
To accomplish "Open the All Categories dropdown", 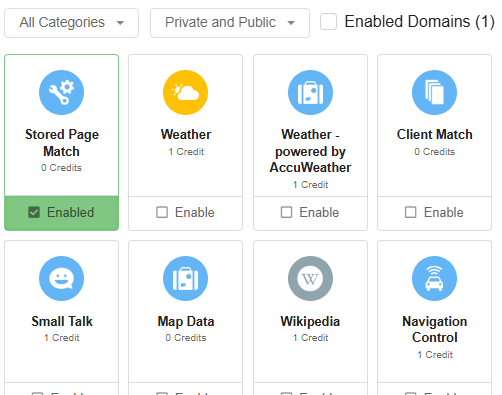I will pyautogui.click(x=71, y=23).
